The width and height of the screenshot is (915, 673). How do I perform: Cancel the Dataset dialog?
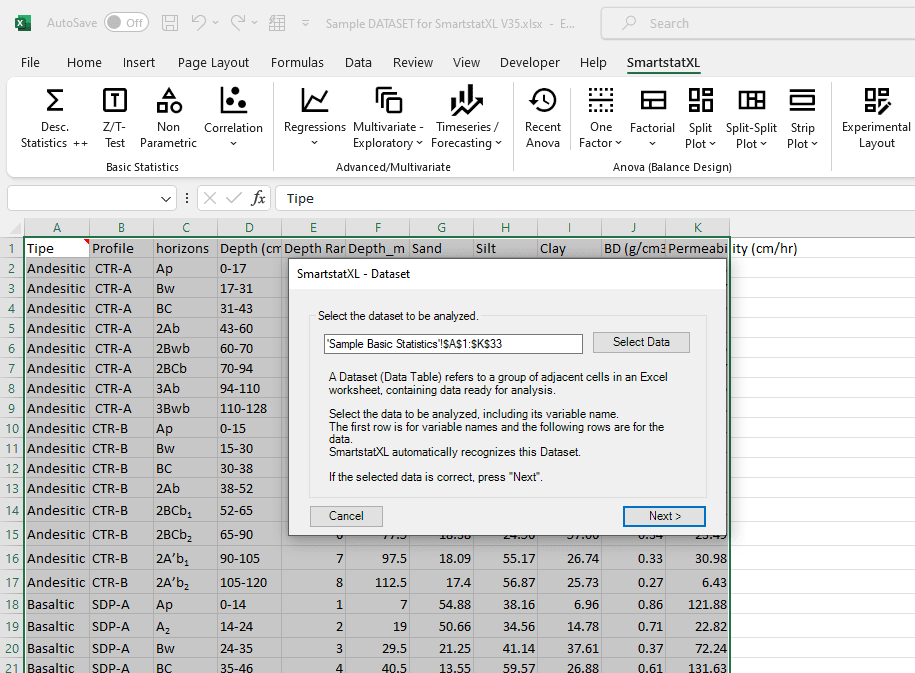(346, 516)
